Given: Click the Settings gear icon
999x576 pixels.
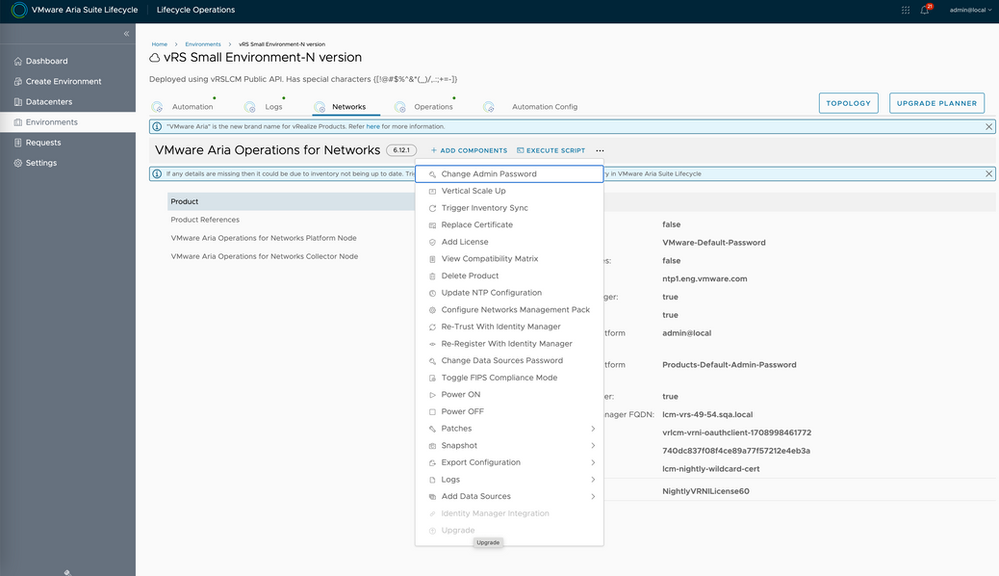Looking at the screenshot, I should 18,163.
